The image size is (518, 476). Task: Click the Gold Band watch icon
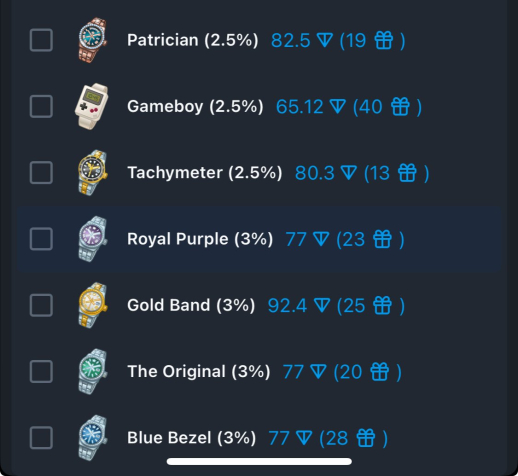[x=92, y=305]
